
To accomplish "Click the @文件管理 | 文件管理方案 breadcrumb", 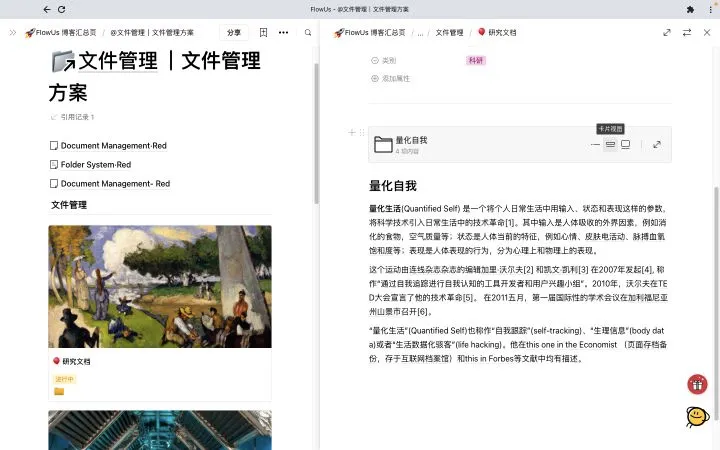I will pyautogui.click(x=152, y=33).
